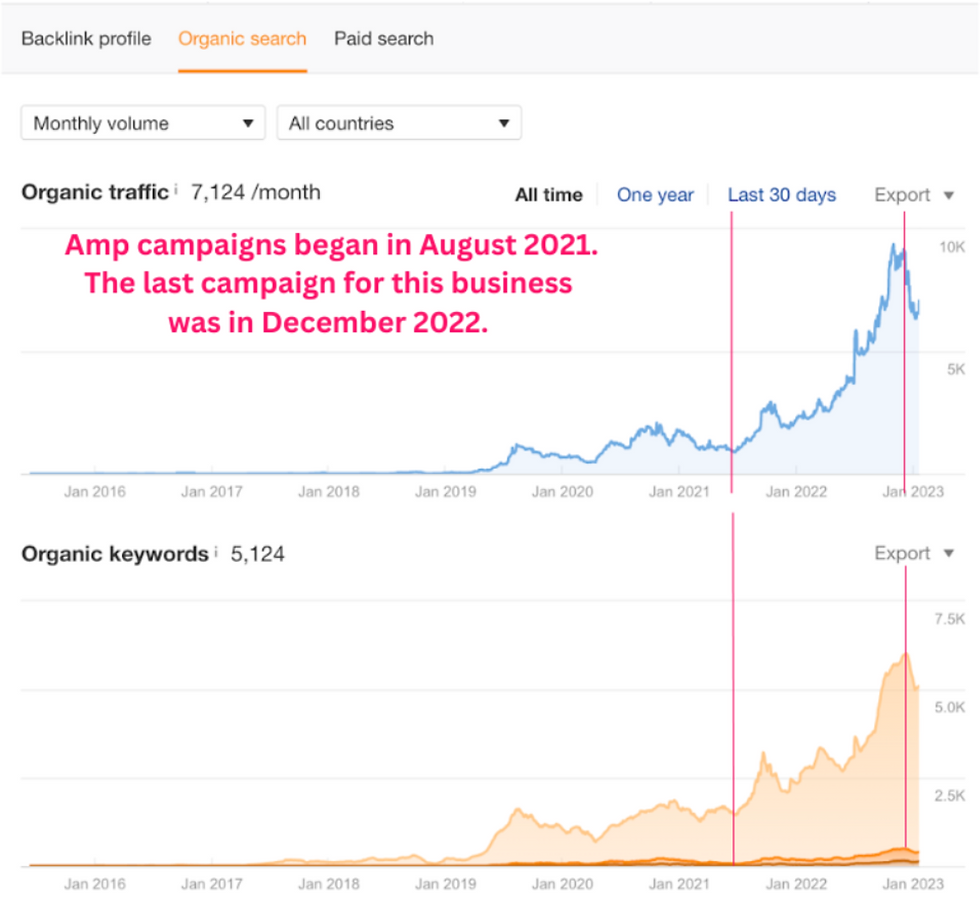Click the Organic traffic Export arrow
The width and height of the screenshot is (980, 900).
(x=949, y=196)
